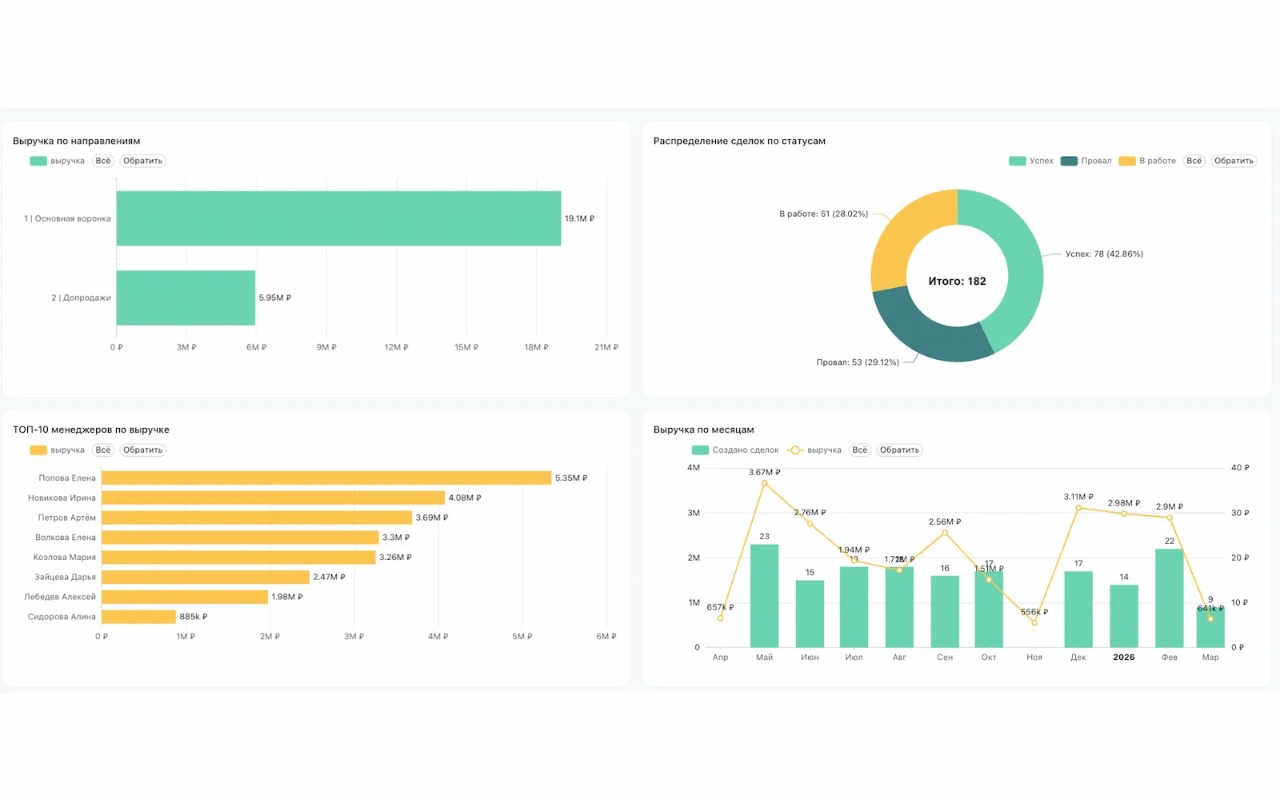Select Всё in ТОП-10 менеджеров chart
1280x800 pixels.
pyautogui.click(x=103, y=450)
